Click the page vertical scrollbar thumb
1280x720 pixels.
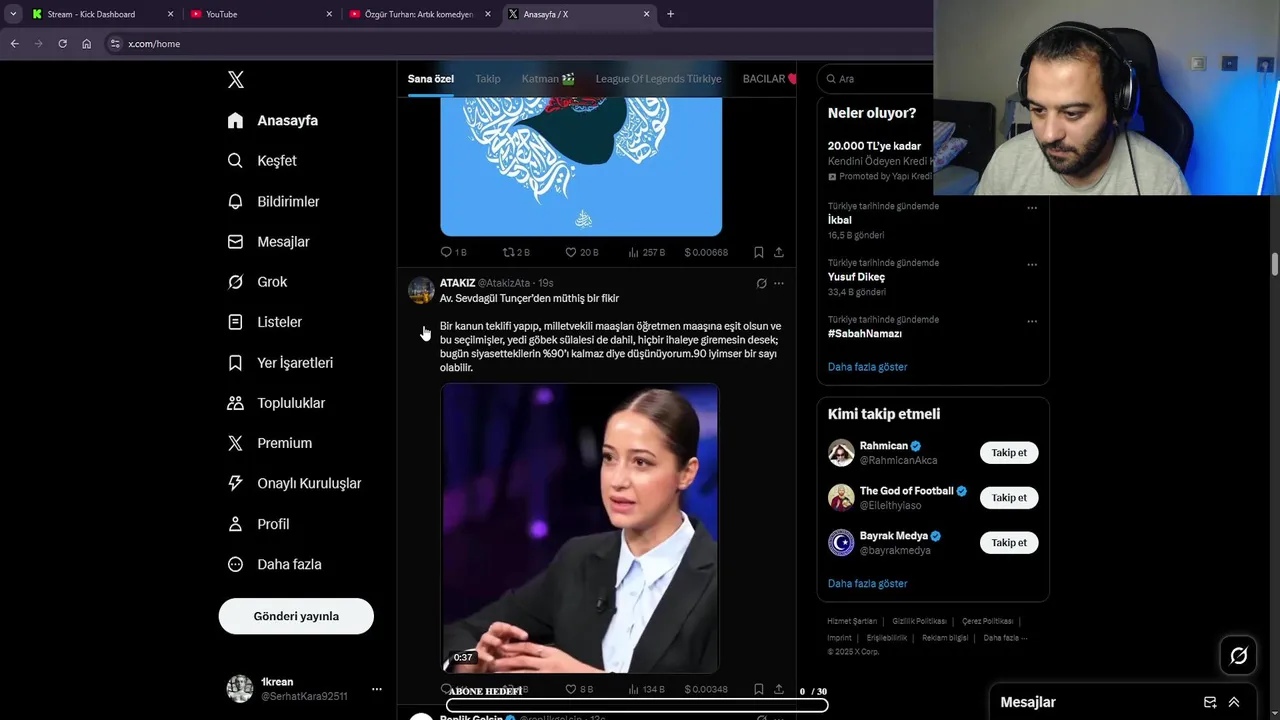click(x=1275, y=264)
